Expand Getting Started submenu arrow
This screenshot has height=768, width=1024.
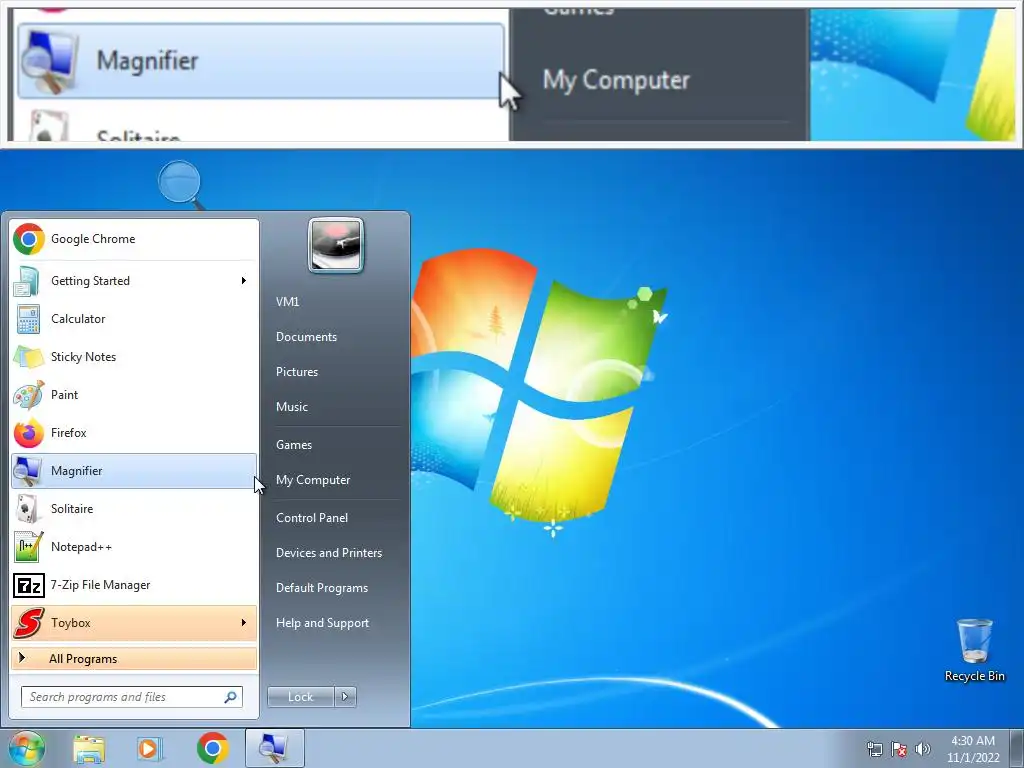tap(244, 281)
